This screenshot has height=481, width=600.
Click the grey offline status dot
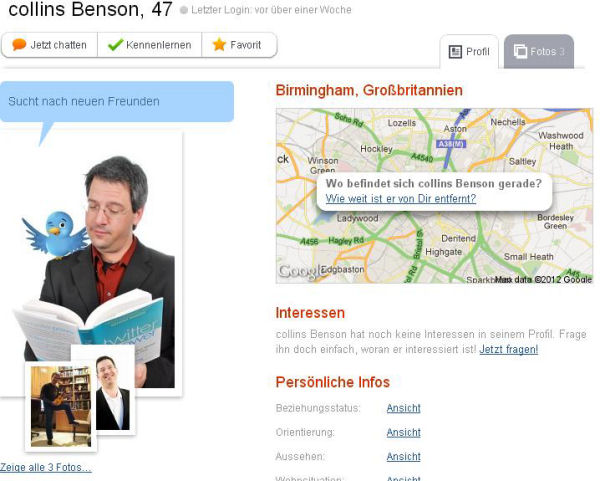pyautogui.click(x=184, y=10)
